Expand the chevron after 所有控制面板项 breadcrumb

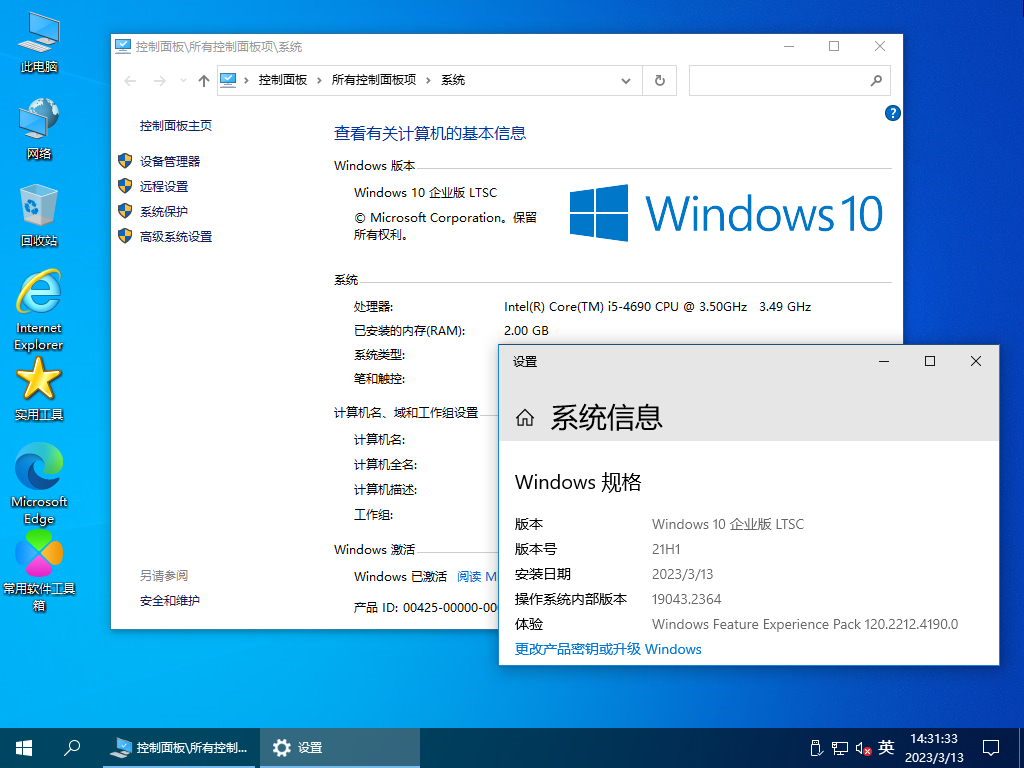(428, 80)
